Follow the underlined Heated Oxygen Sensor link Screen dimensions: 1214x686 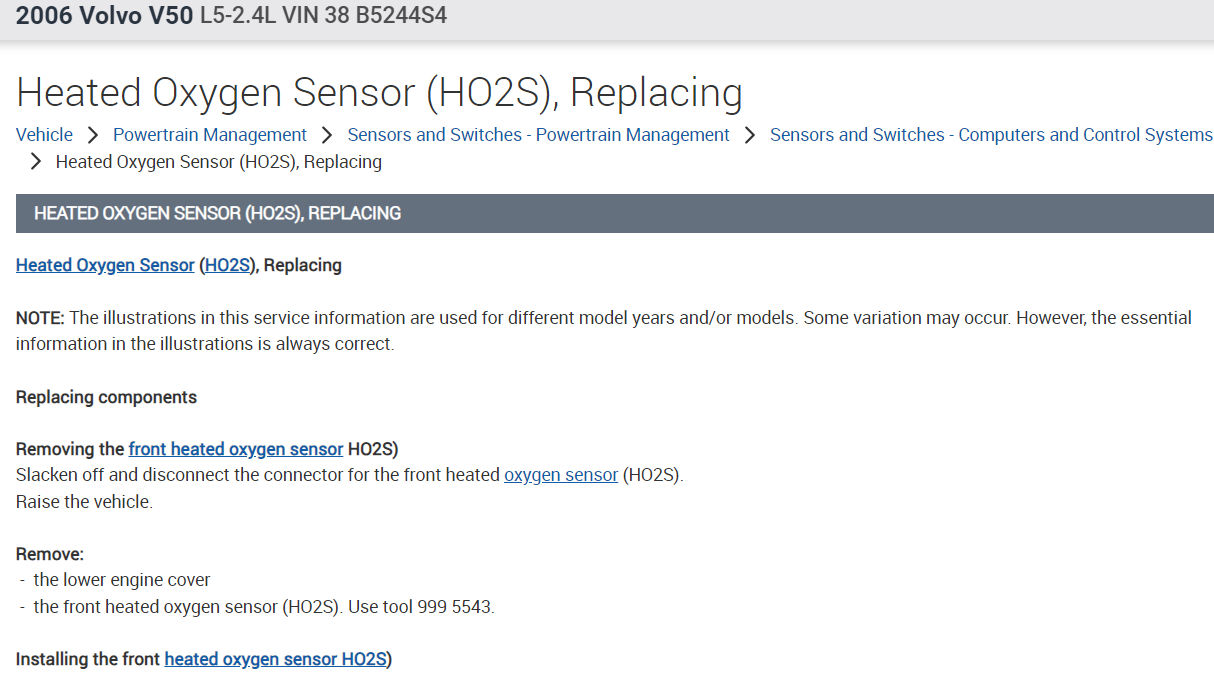[105, 265]
